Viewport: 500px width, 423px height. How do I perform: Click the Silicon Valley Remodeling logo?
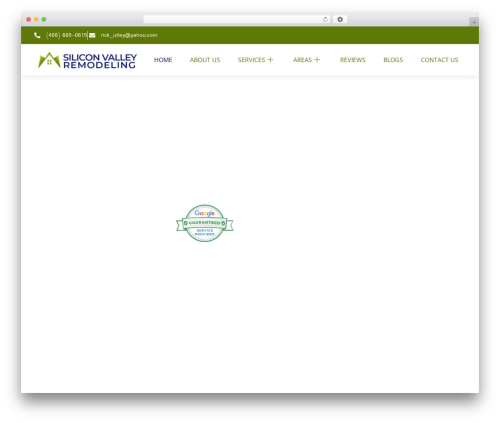point(87,60)
